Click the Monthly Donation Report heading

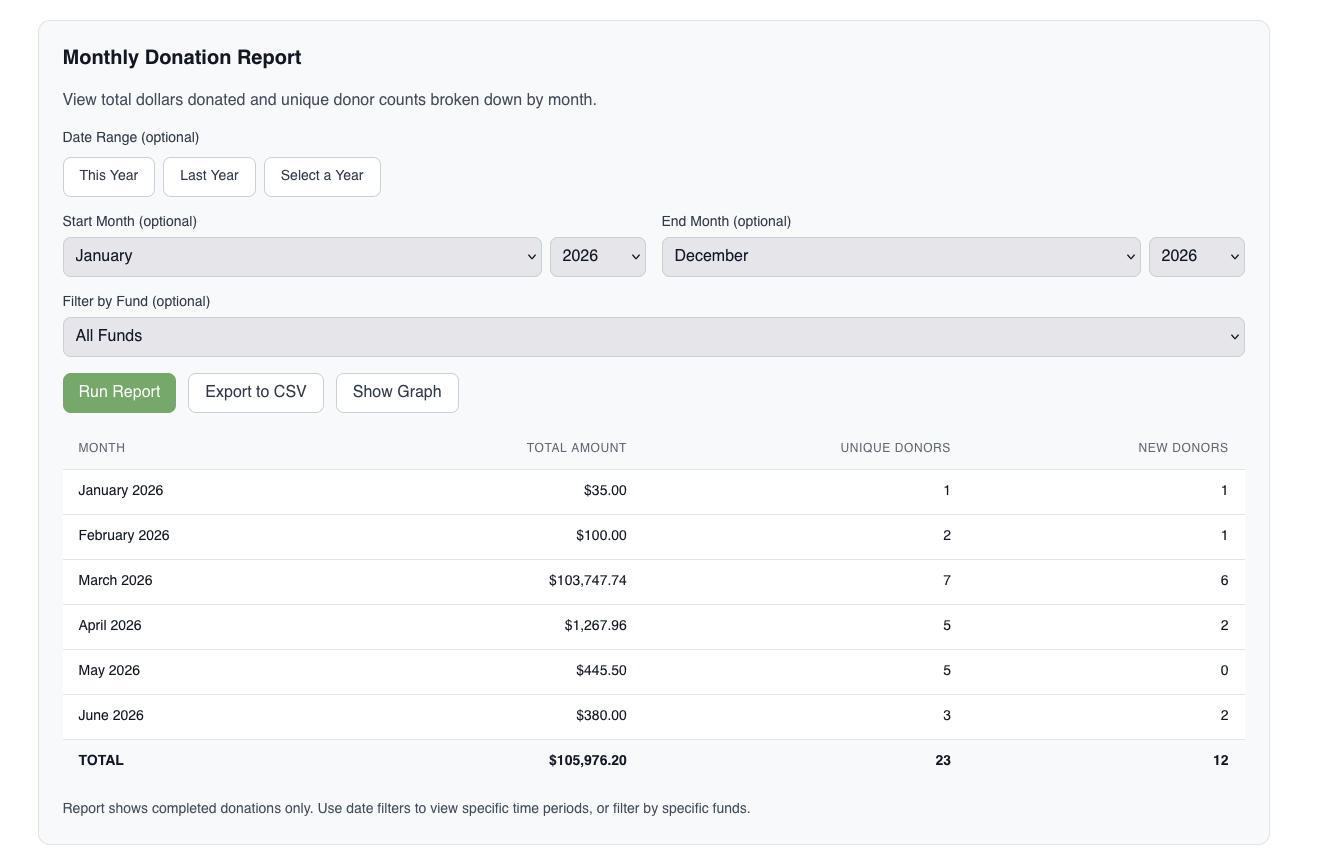pos(182,58)
